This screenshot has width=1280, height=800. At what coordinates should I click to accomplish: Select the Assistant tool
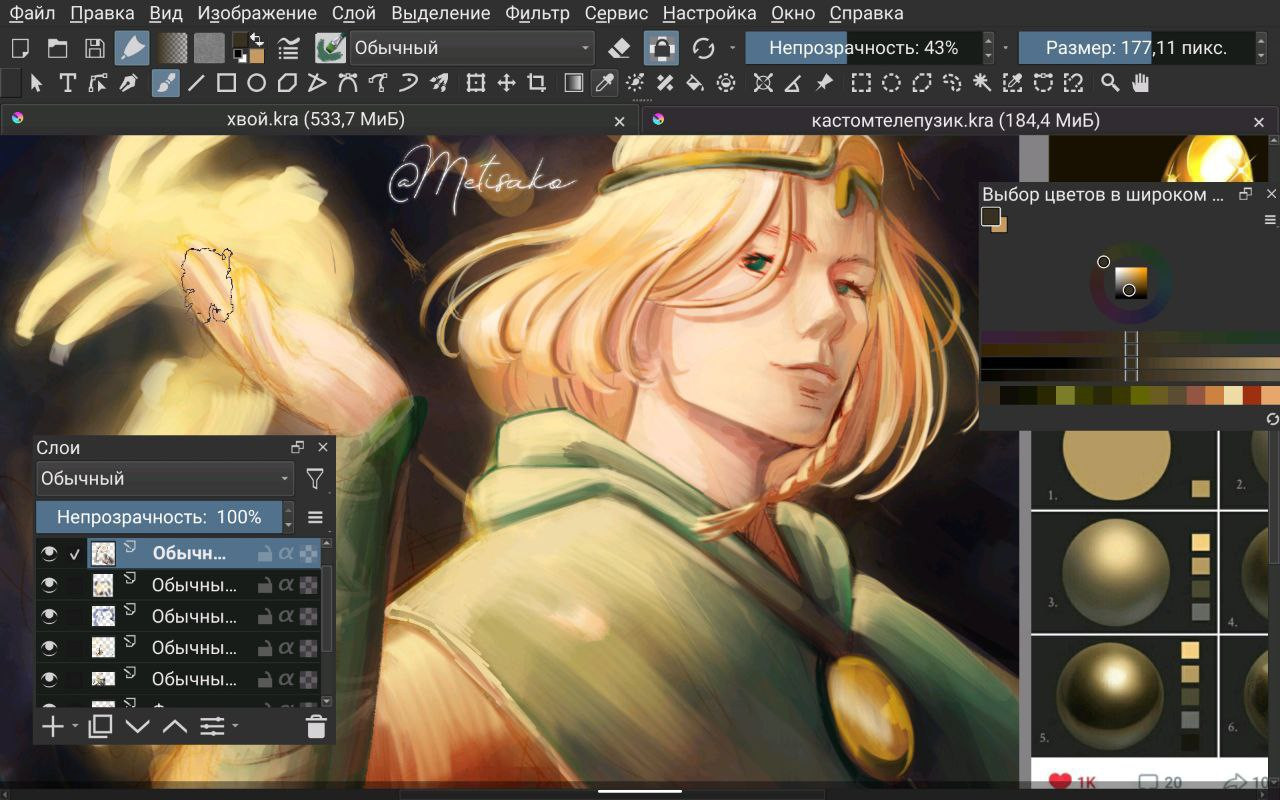(x=763, y=83)
